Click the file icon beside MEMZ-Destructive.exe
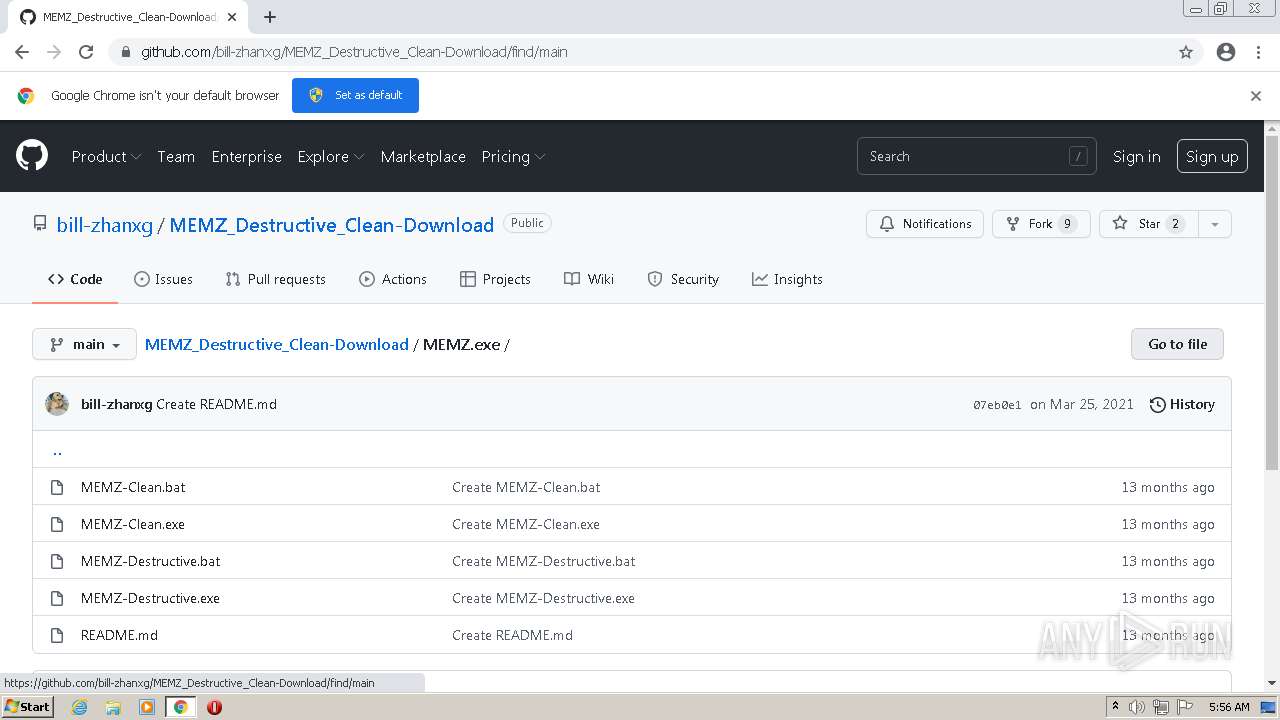The image size is (1280, 720). pyautogui.click(x=57, y=598)
